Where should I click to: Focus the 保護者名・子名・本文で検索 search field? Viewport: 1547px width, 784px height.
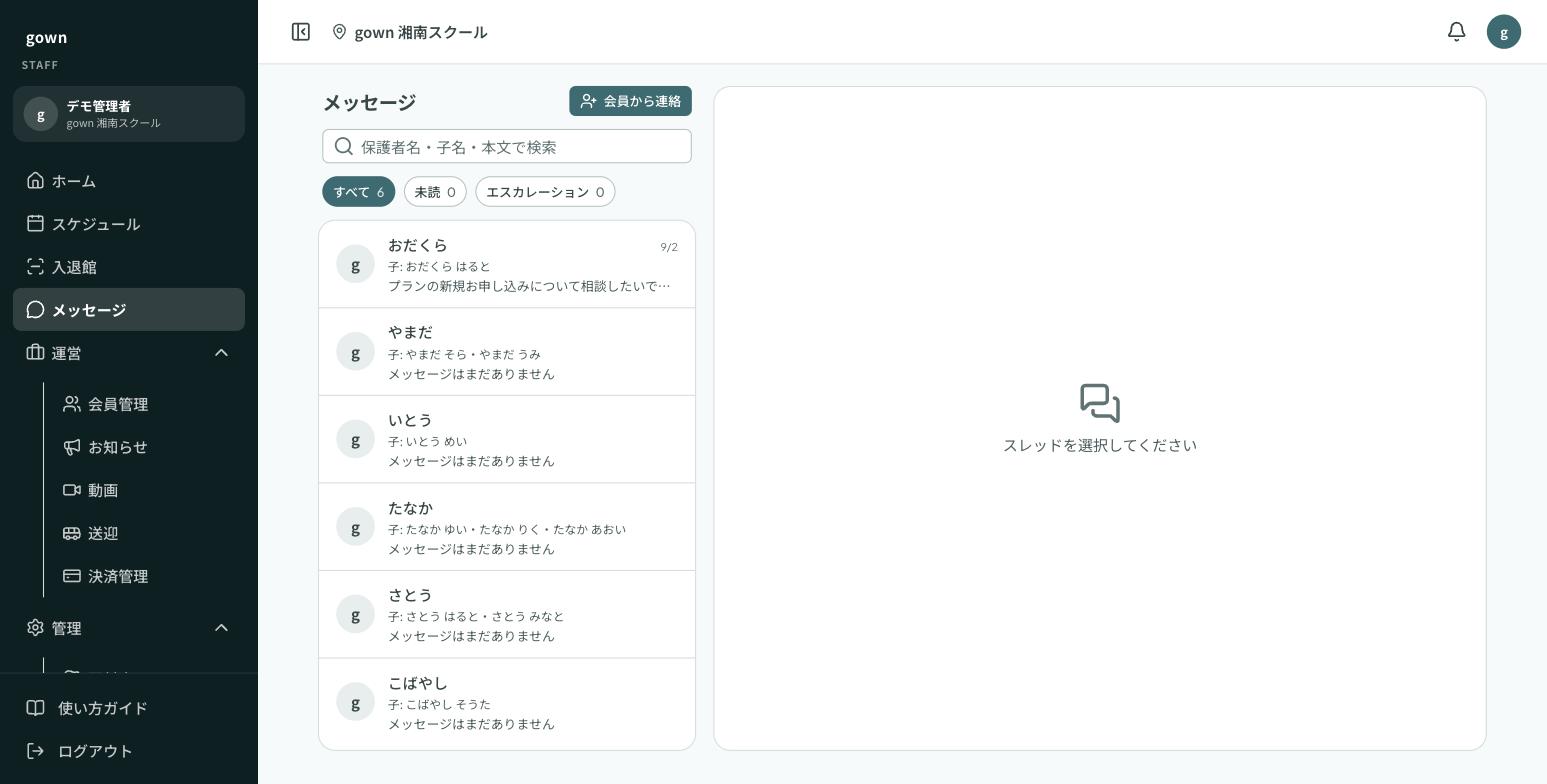coord(507,147)
